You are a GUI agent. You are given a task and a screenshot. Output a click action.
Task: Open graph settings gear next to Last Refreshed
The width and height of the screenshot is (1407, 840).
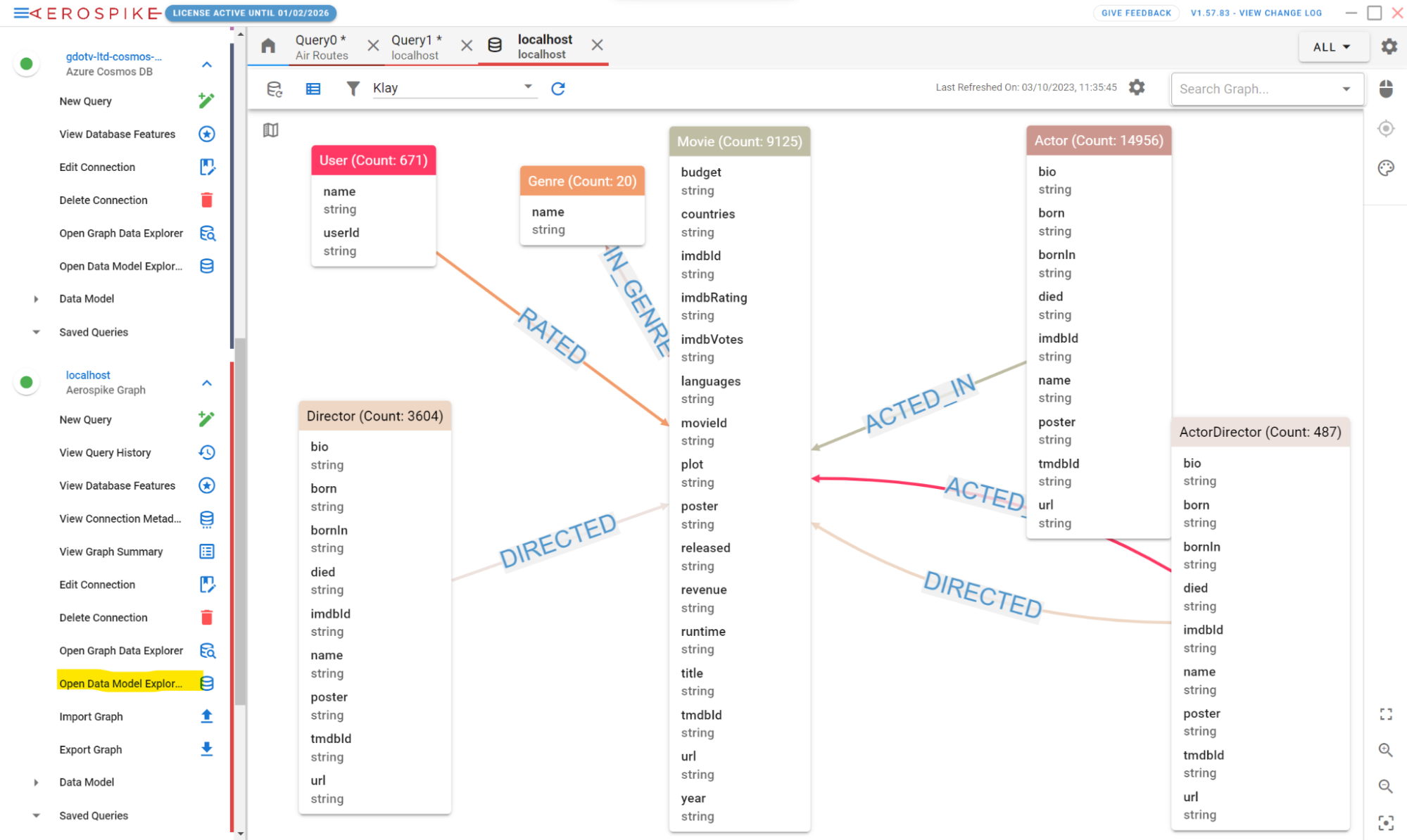(x=1137, y=87)
